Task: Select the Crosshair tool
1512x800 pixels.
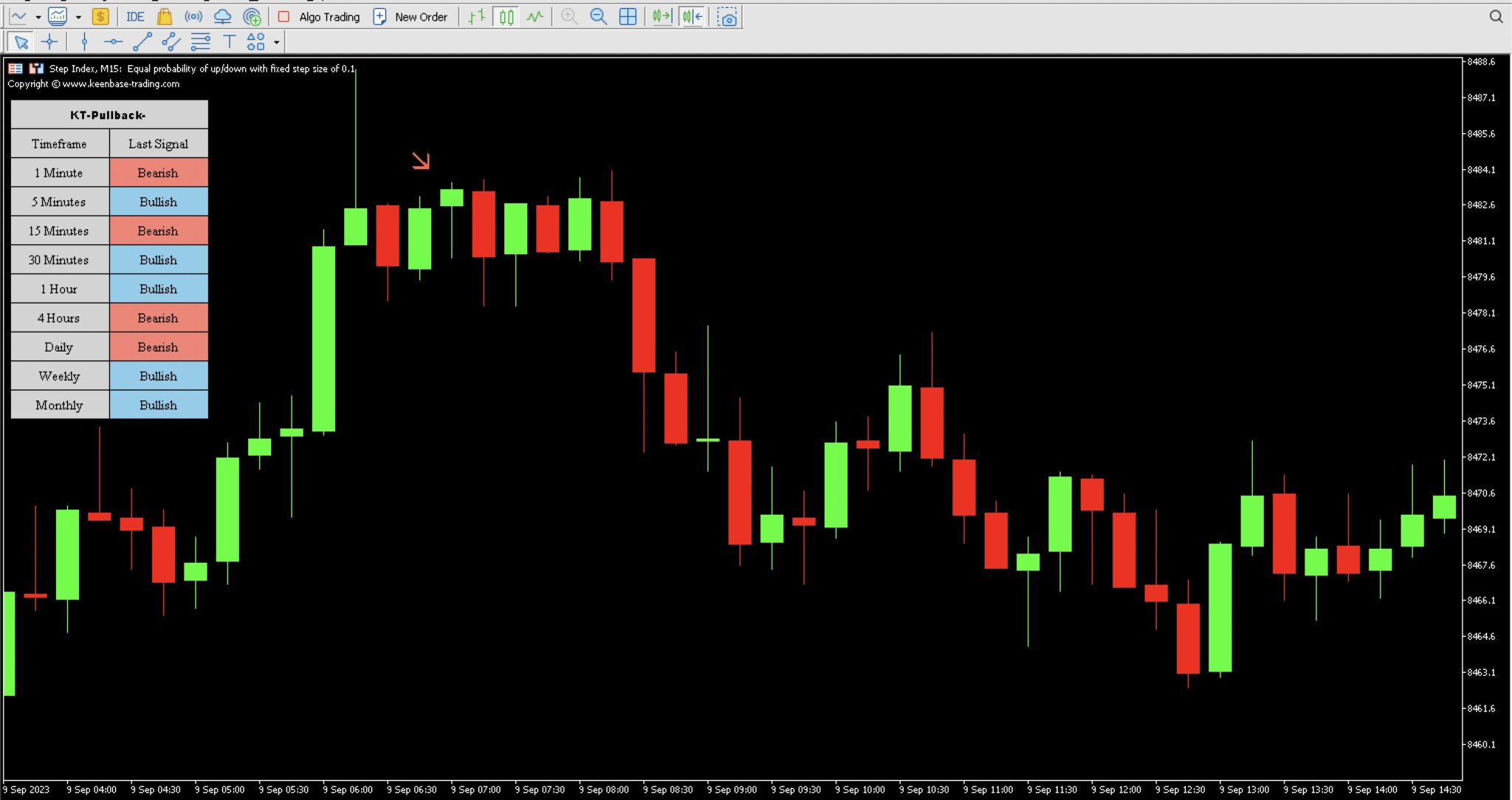Action: pos(49,42)
